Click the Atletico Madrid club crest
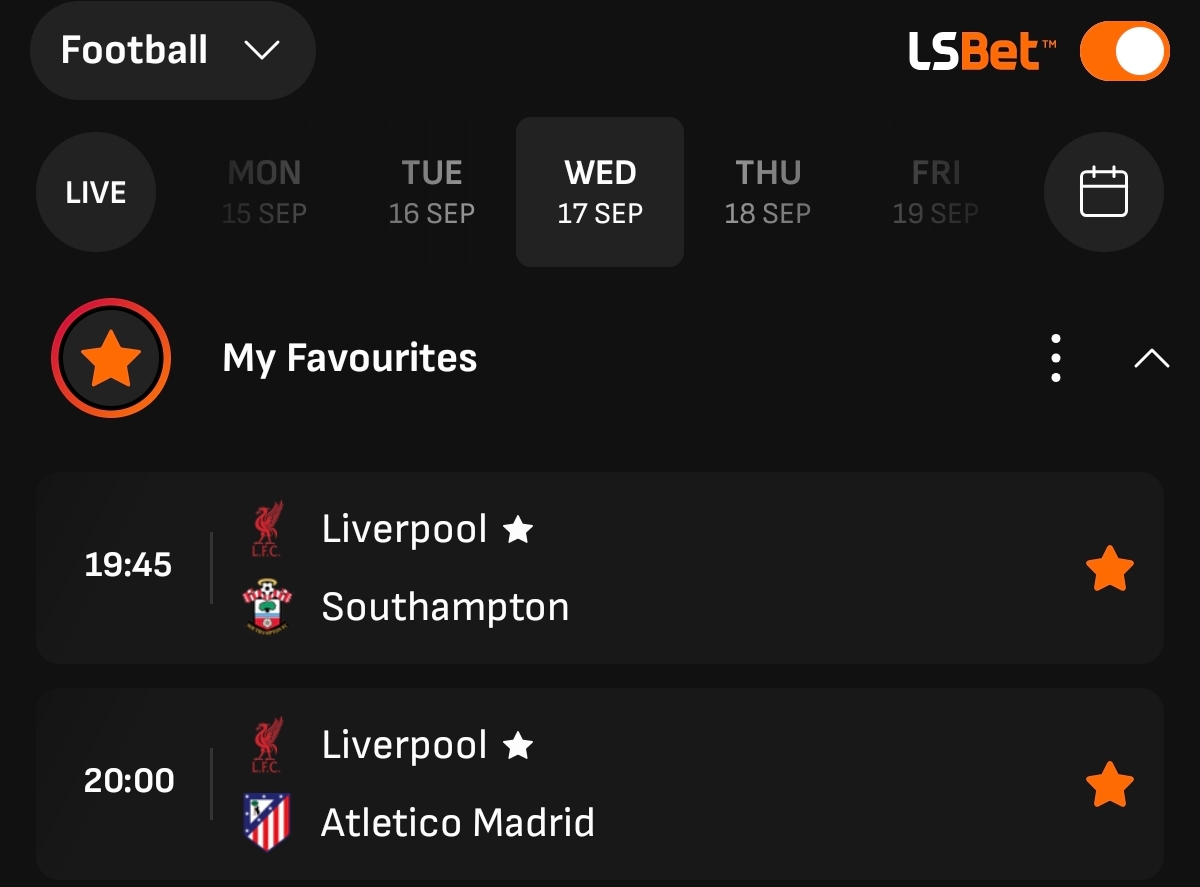 [267, 822]
